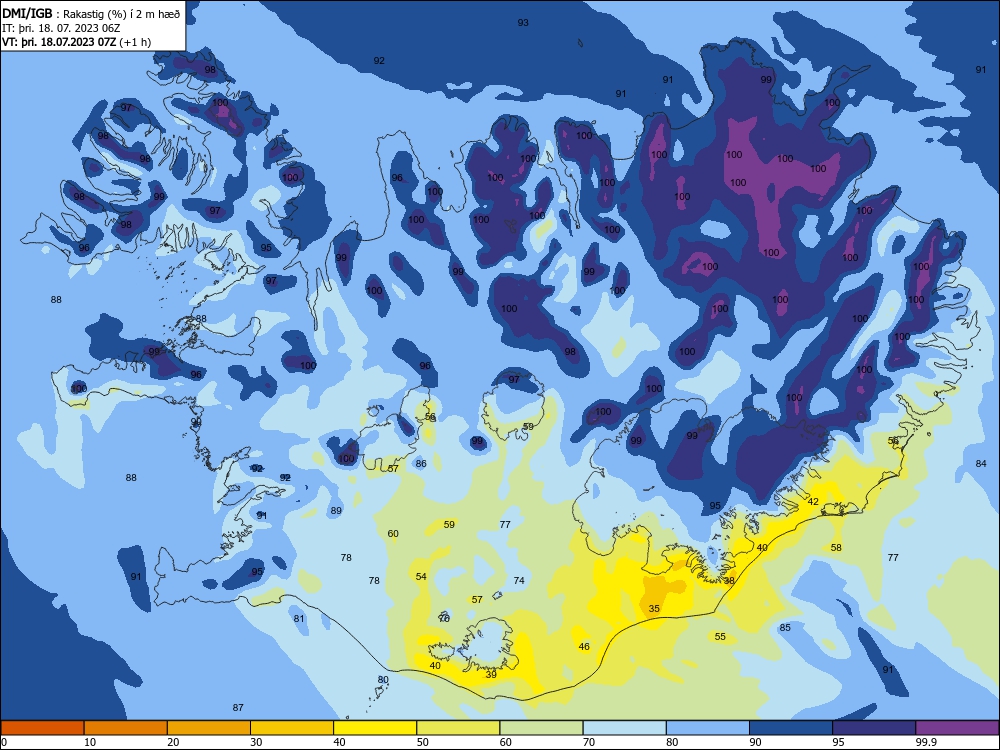Click the '42' humidity value
Screen dimensions: 1000x750
[x=813, y=501]
